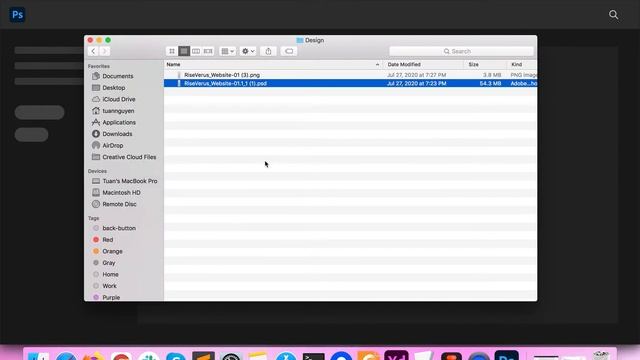This screenshot has height=360, width=640.
Task: Click the Downloads arrow icon
Action: pos(96,134)
